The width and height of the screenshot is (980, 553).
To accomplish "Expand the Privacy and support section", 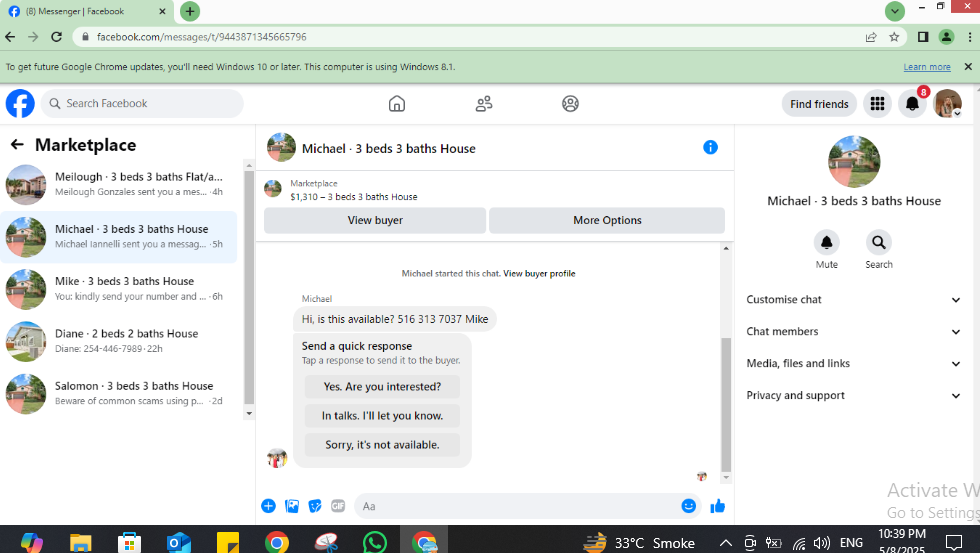I will [853, 395].
